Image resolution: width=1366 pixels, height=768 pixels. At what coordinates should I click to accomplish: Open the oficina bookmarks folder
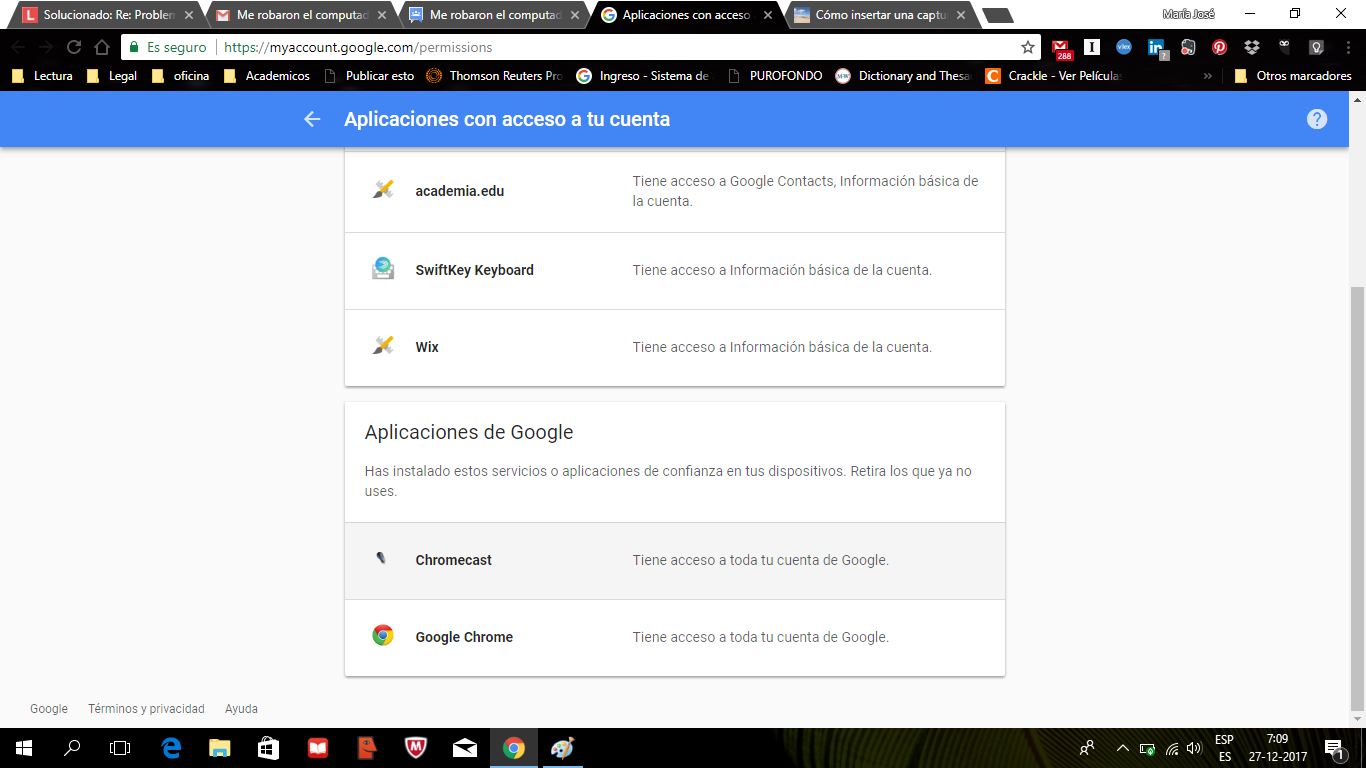tap(180, 76)
